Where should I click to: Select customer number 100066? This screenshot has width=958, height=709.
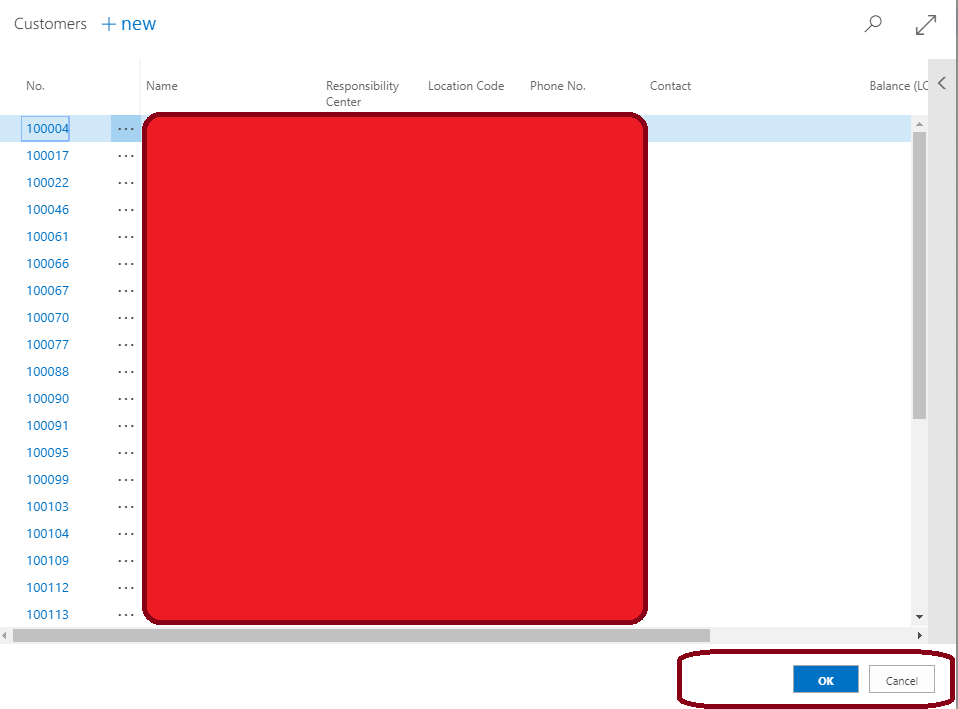pyautogui.click(x=47, y=263)
